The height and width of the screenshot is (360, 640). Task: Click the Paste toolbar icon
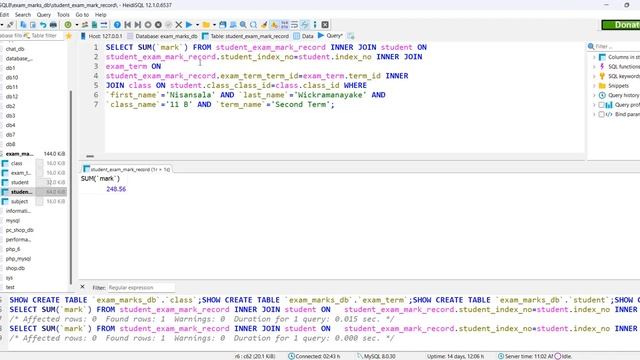(33, 25)
